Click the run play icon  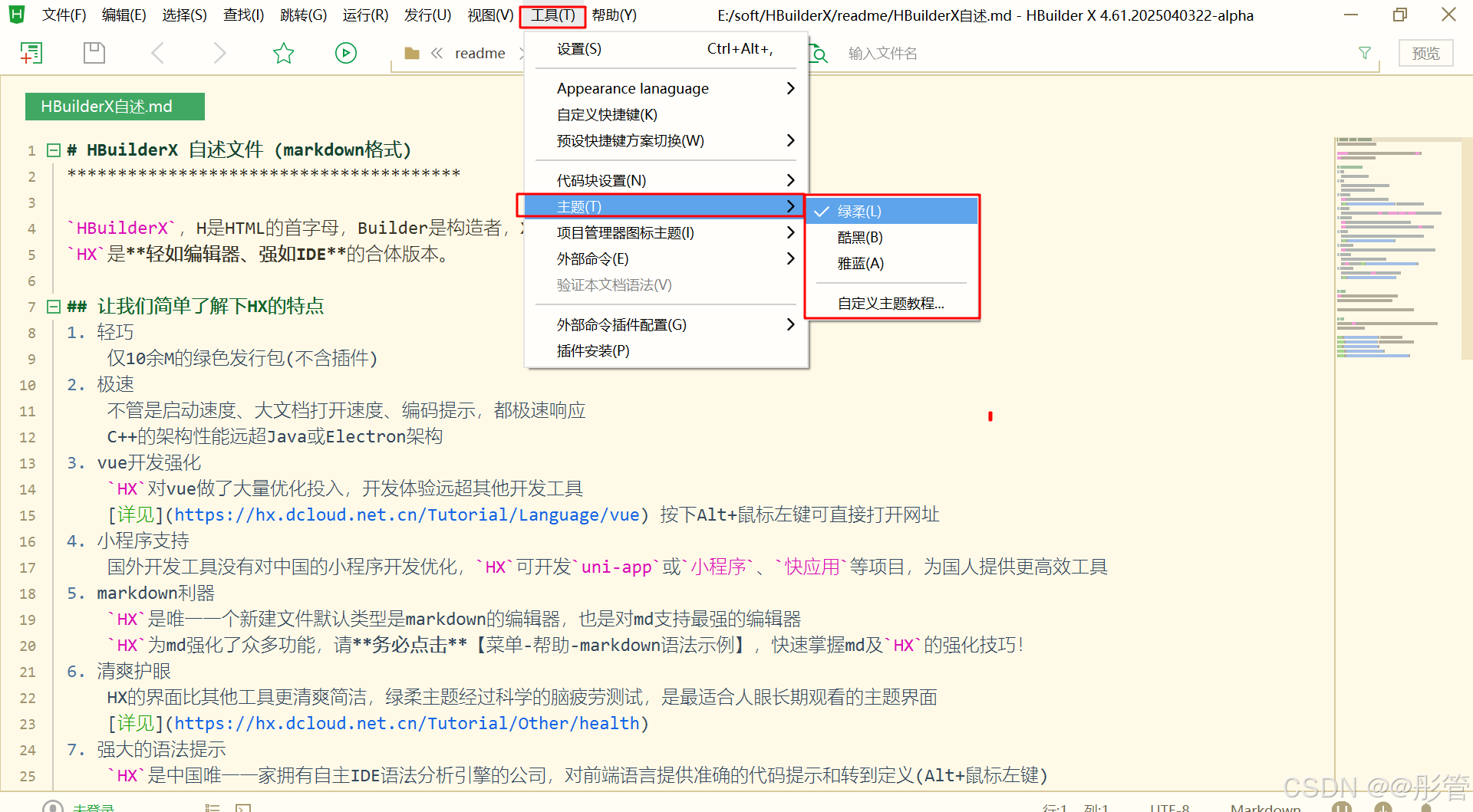tap(346, 53)
